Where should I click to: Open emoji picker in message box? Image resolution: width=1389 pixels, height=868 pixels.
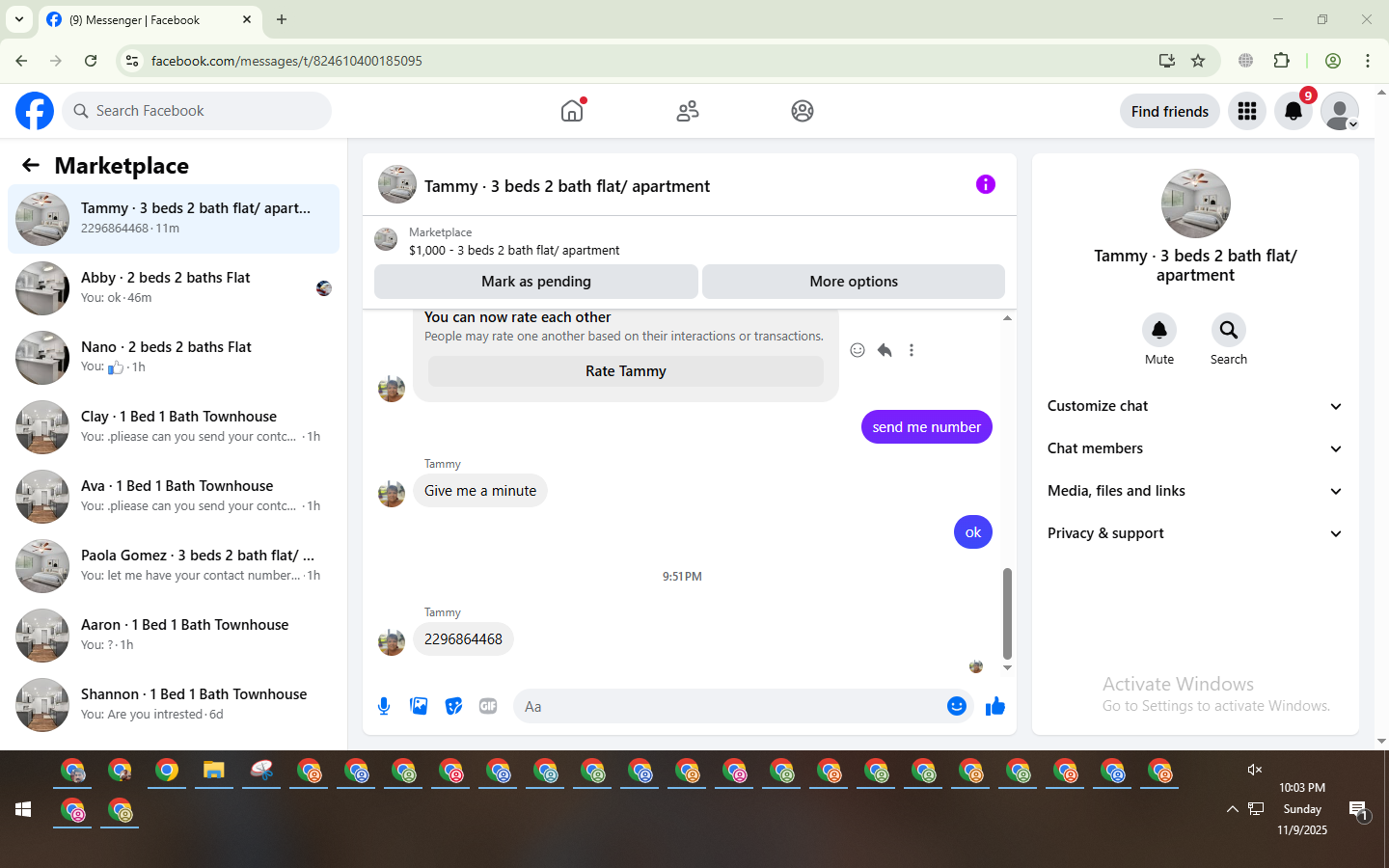point(957,706)
